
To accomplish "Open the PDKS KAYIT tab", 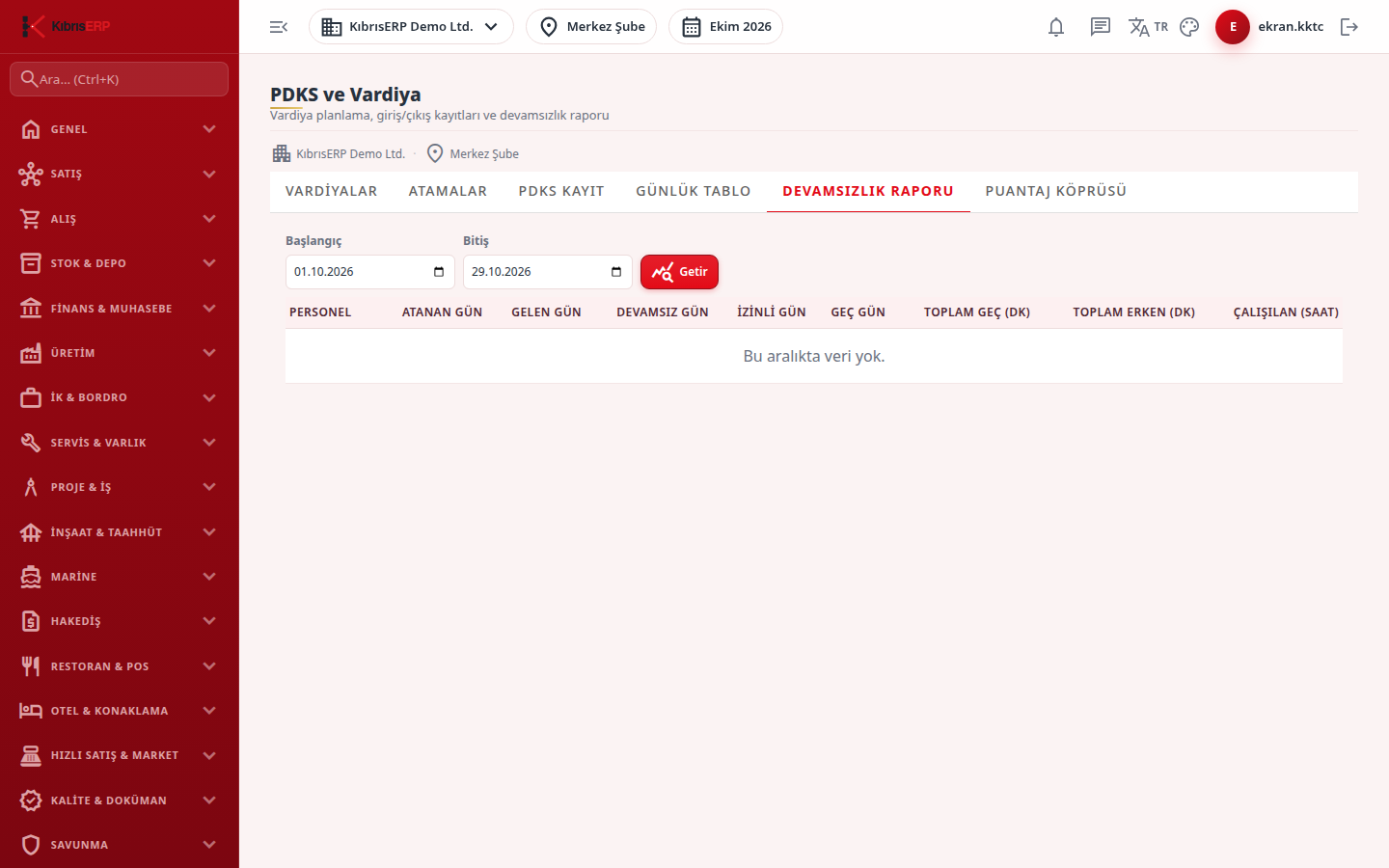I will click(x=561, y=191).
